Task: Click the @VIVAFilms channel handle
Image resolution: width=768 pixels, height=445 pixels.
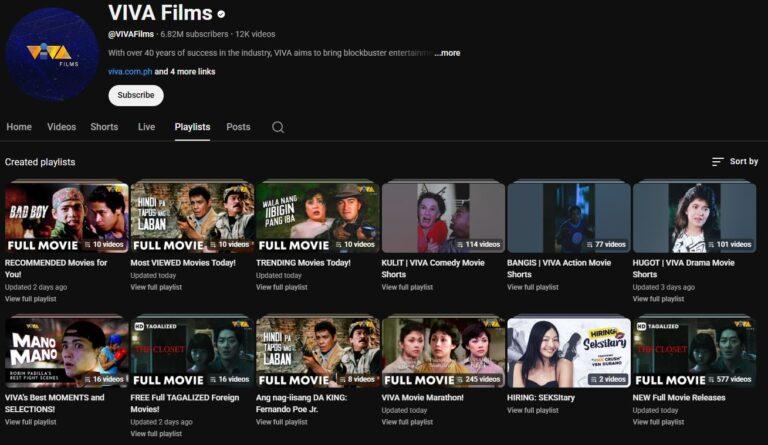Action: click(131, 34)
